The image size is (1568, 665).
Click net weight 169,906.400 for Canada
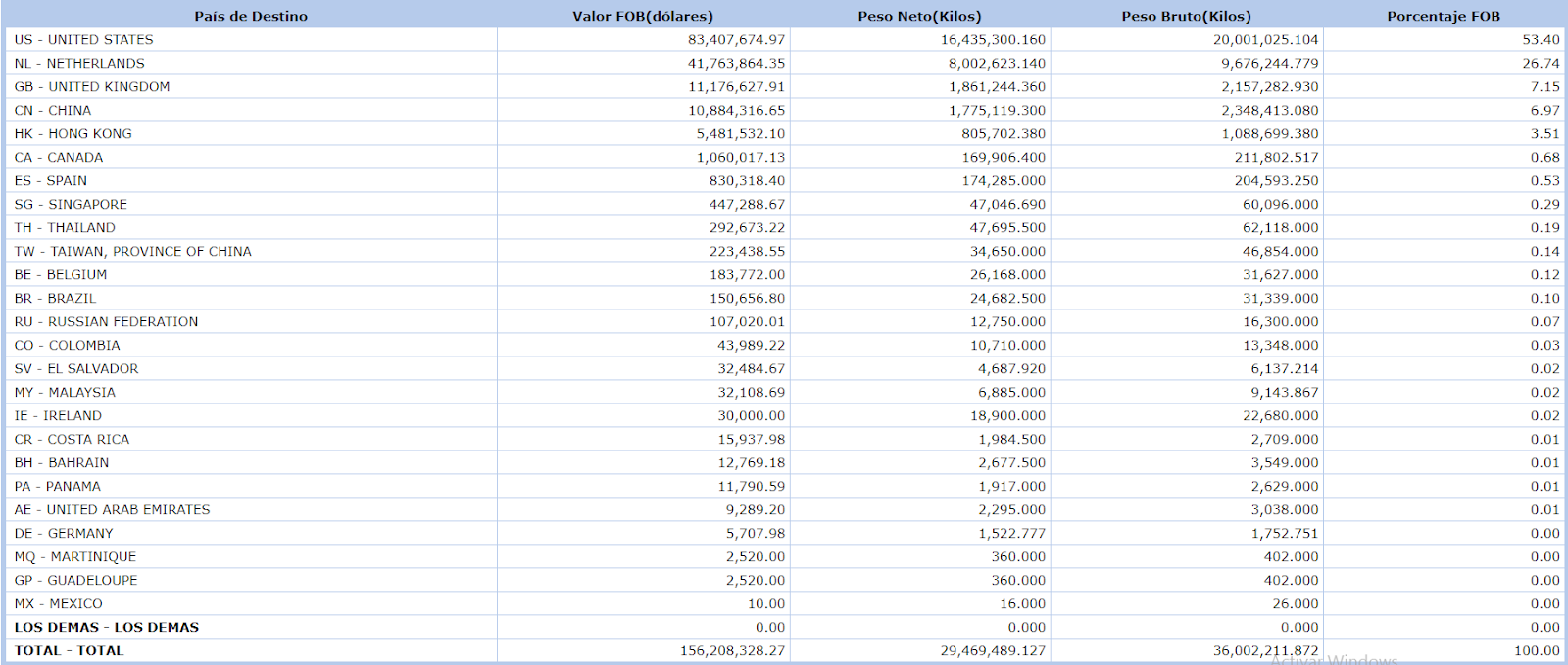click(1004, 157)
